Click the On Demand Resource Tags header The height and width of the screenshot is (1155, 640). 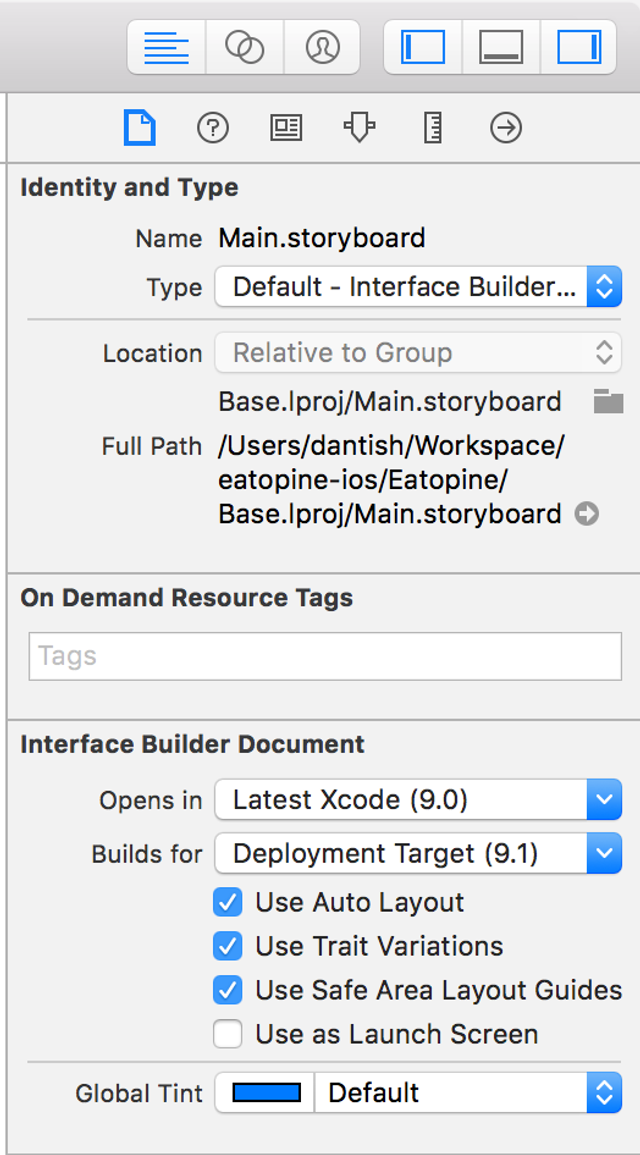pyautogui.click(x=186, y=597)
